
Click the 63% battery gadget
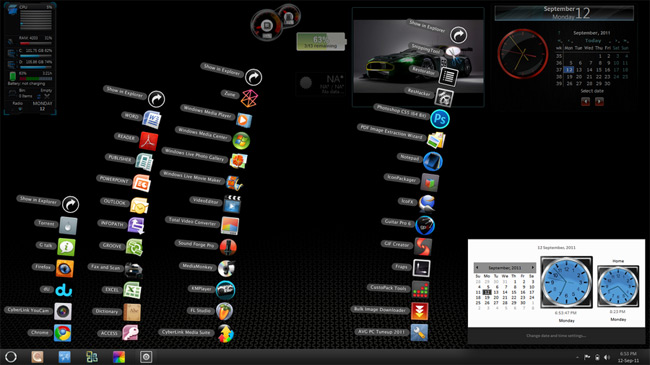click(x=321, y=41)
